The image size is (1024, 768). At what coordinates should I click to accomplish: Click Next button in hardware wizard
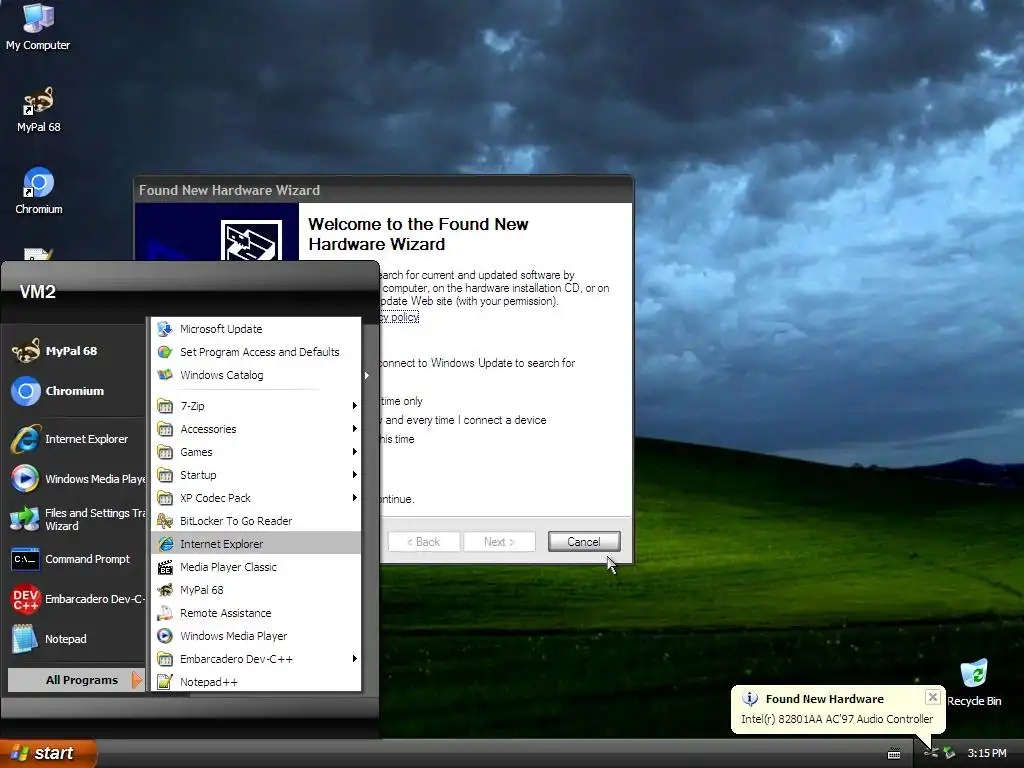[500, 541]
